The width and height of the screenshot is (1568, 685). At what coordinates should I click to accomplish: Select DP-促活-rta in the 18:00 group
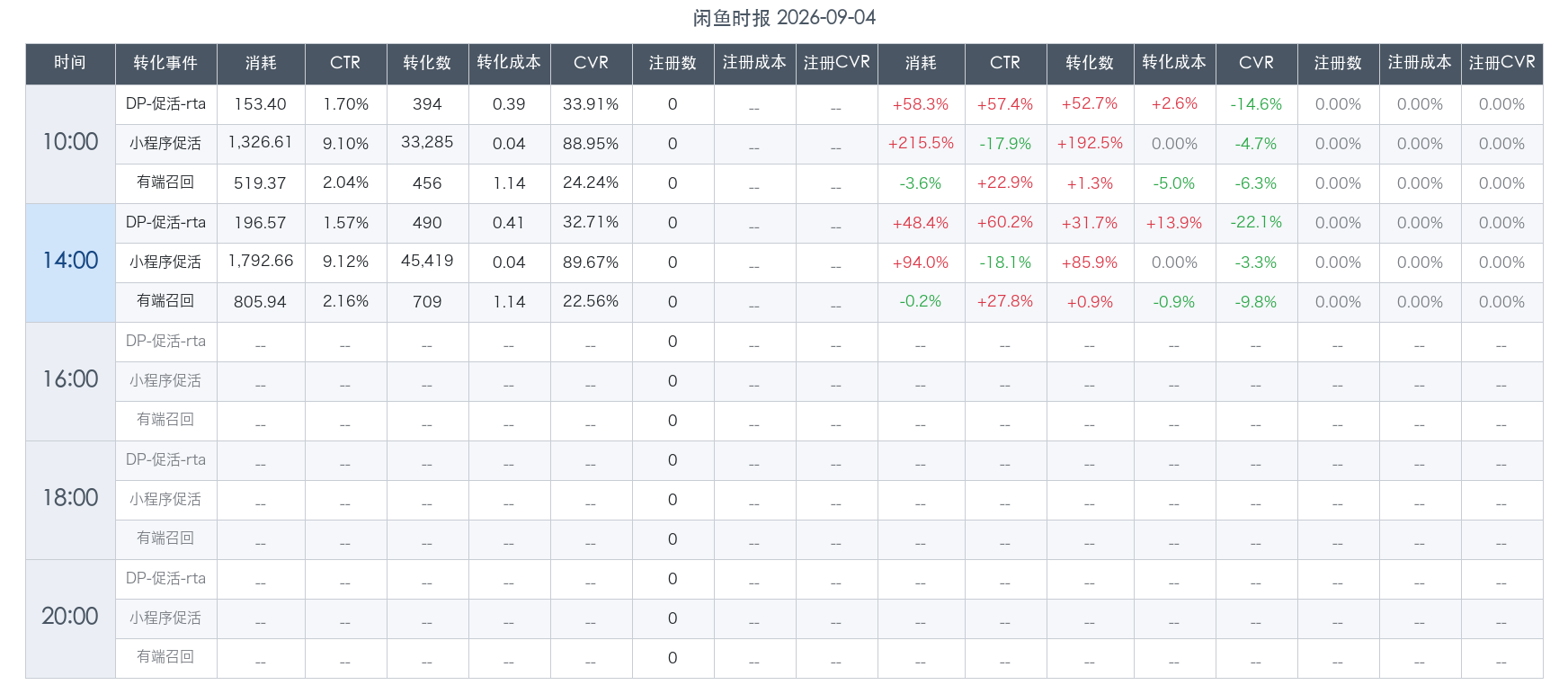pos(165,459)
